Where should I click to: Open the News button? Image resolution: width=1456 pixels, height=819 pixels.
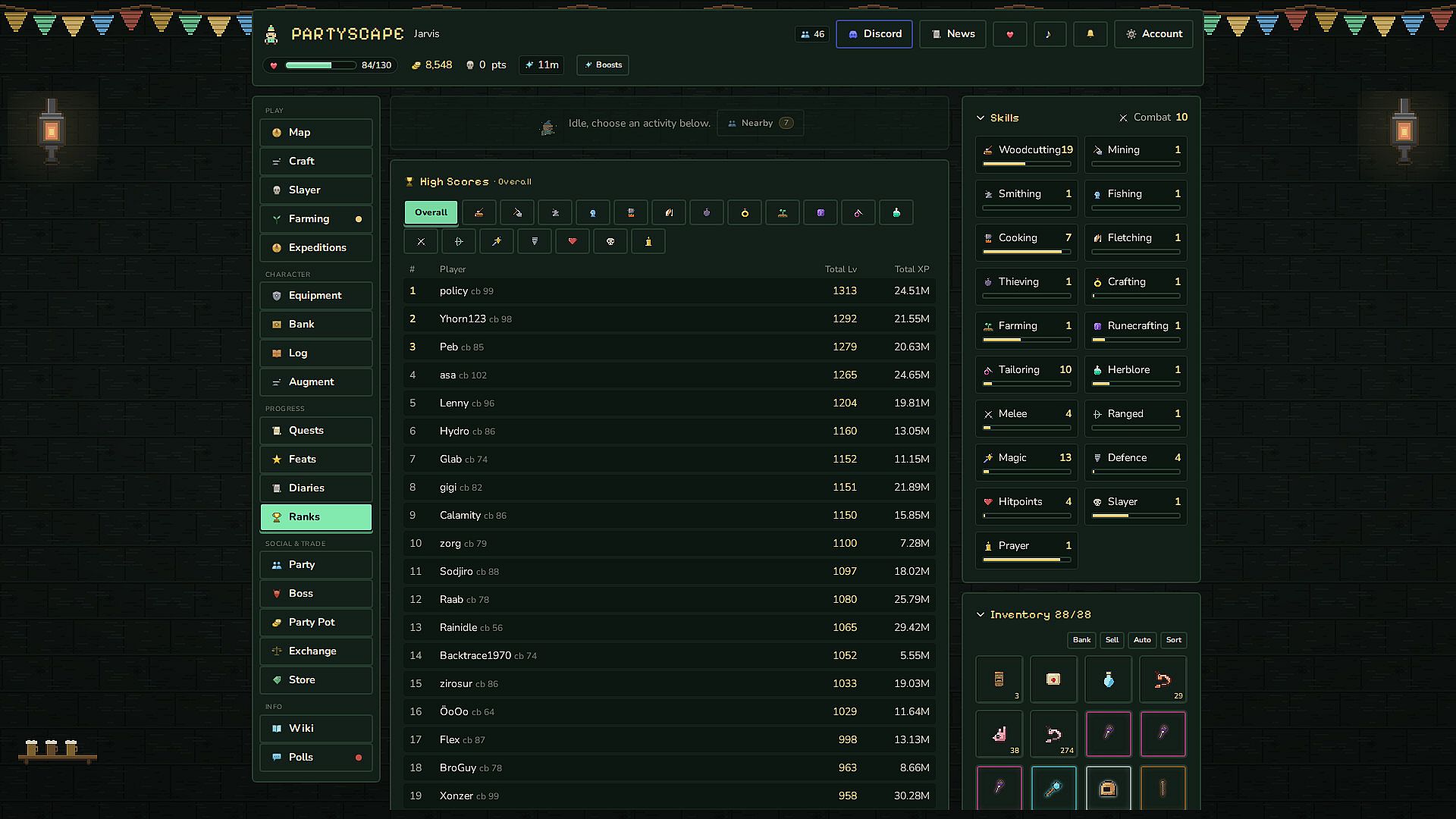tap(952, 34)
